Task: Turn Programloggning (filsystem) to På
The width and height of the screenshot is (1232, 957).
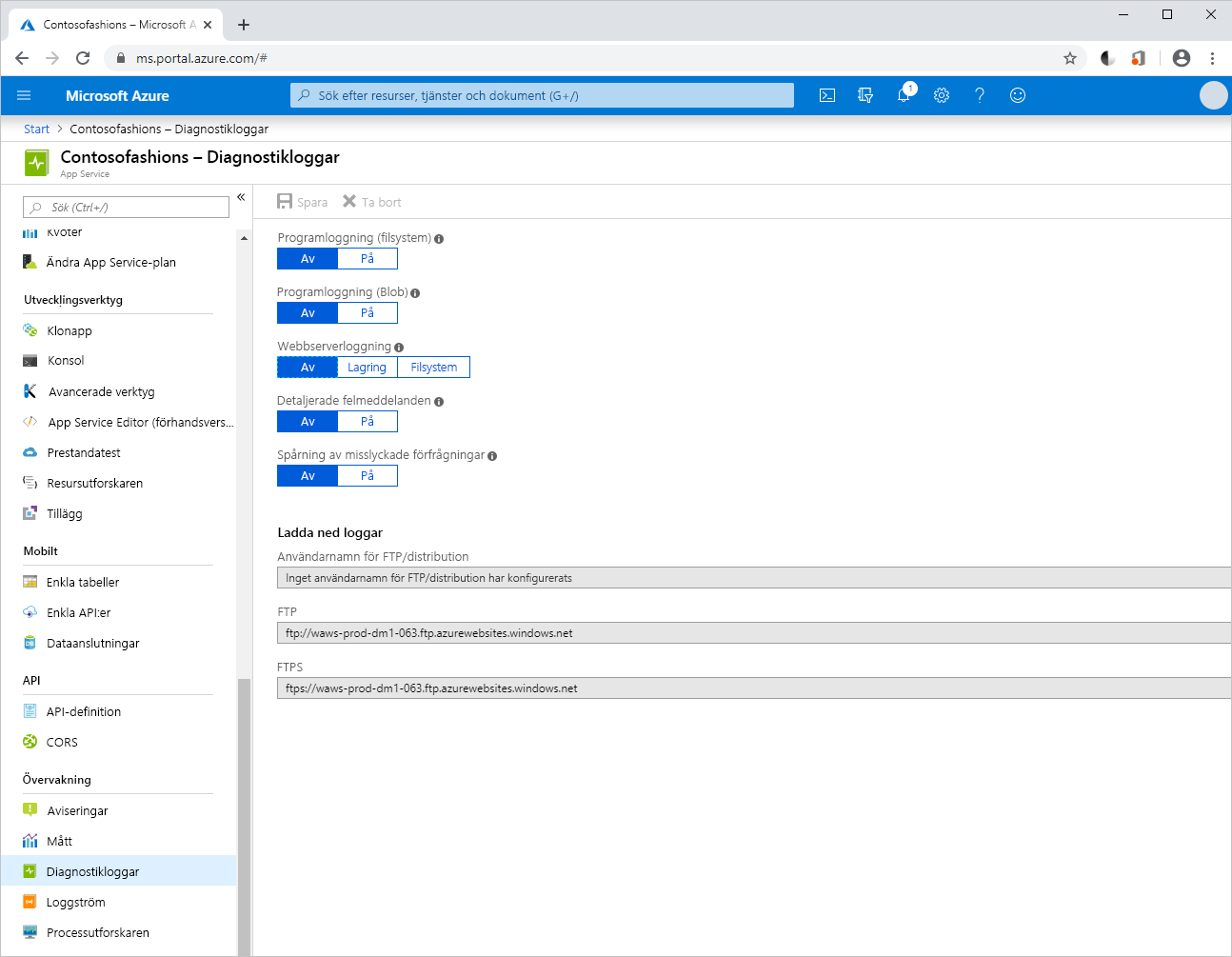Action: (x=368, y=259)
